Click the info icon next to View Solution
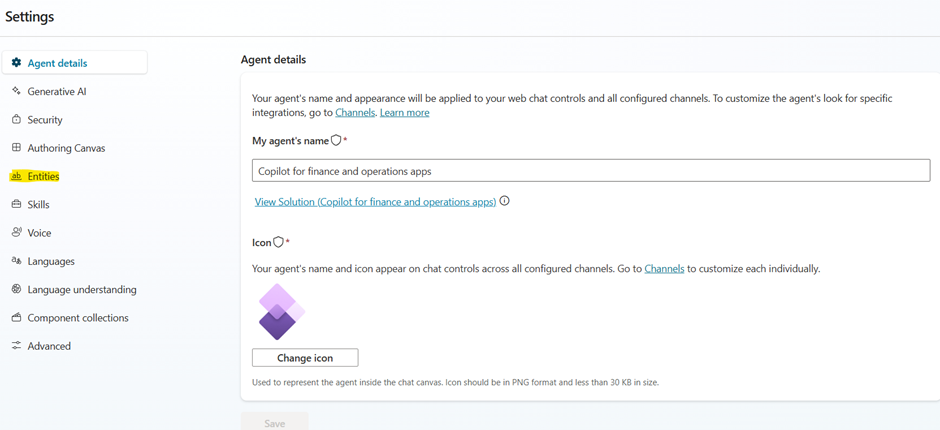 (x=505, y=202)
